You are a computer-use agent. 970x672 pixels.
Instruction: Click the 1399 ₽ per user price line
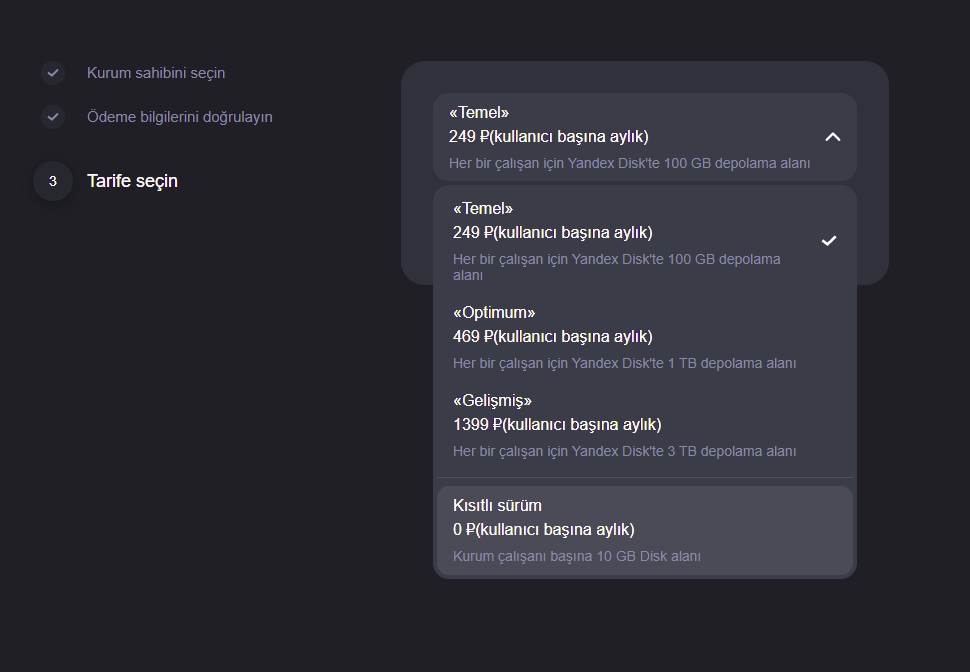pyautogui.click(x=557, y=424)
